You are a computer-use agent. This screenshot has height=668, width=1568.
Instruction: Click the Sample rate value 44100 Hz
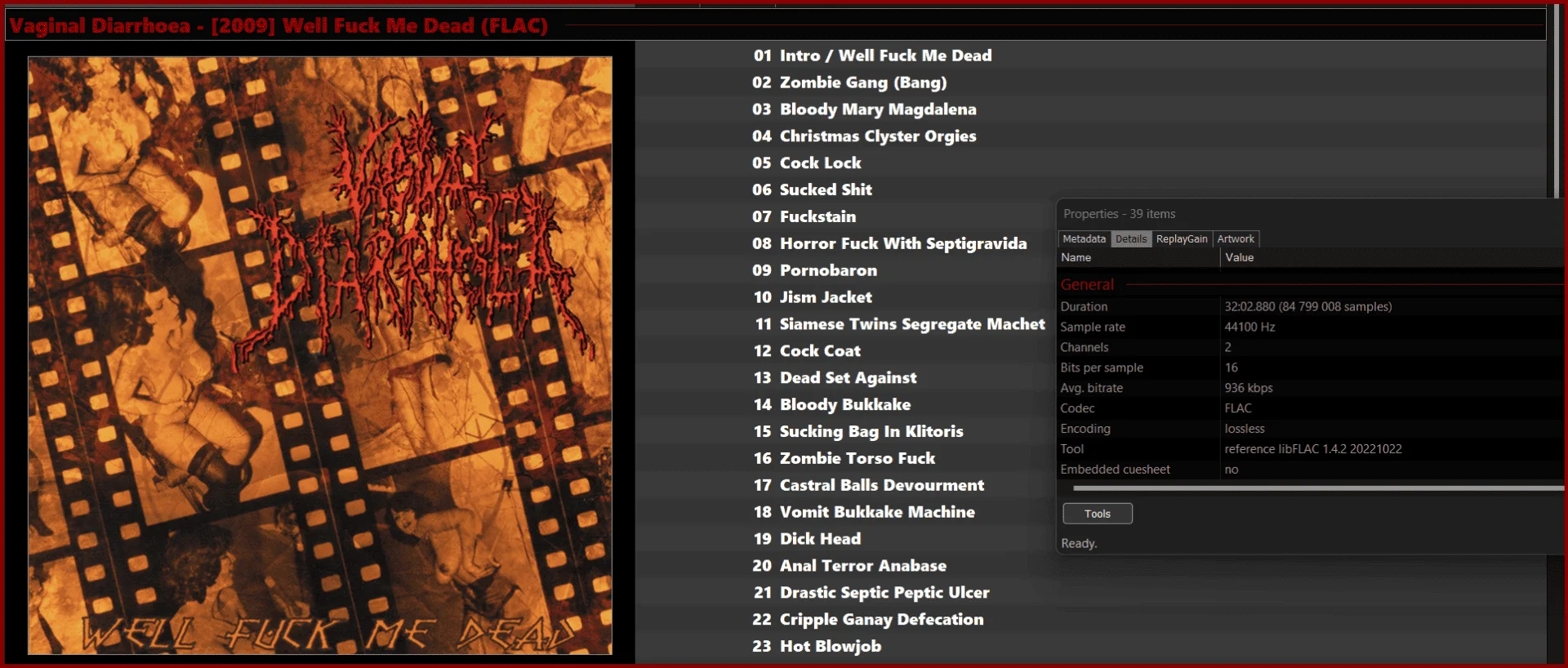click(x=1249, y=327)
